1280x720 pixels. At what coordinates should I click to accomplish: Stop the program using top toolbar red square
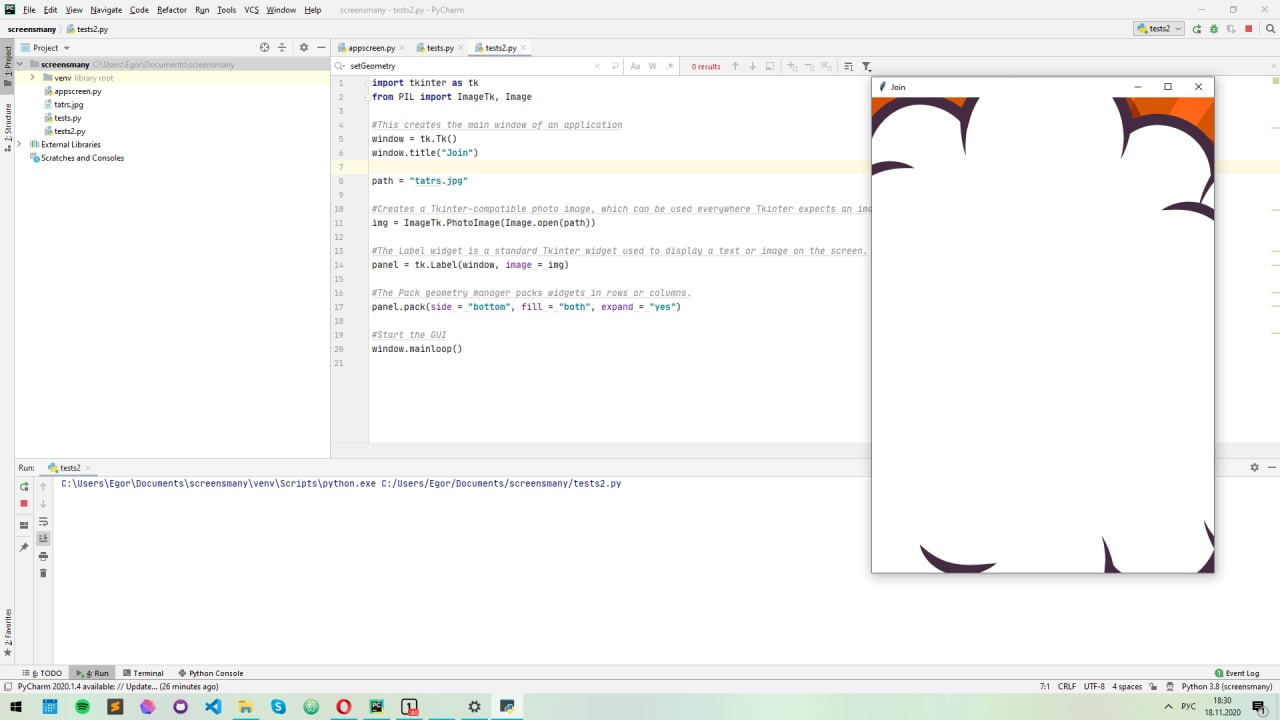pyautogui.click(x=1248, y=29)
